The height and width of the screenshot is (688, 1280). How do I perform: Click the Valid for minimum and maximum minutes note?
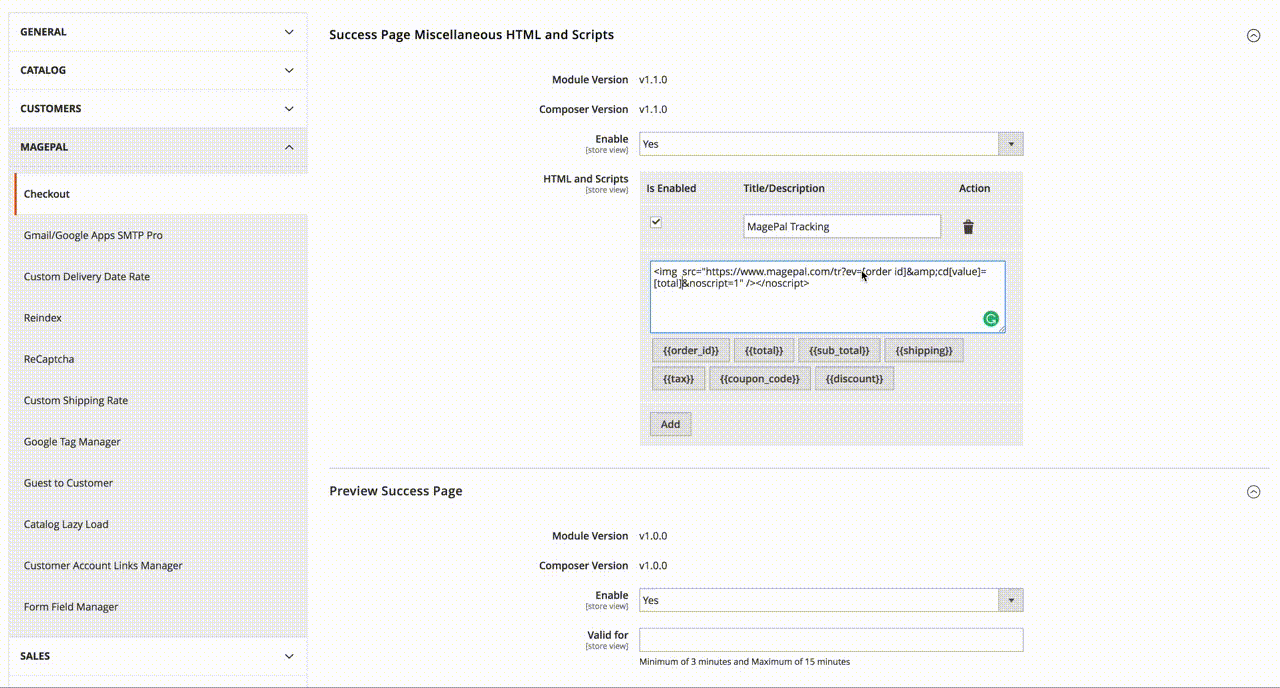pos(745,662)
